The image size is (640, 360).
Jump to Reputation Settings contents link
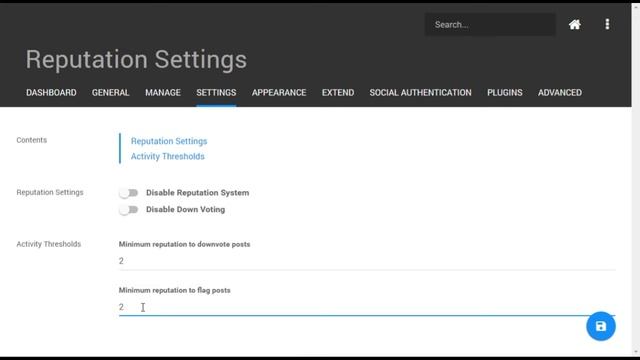tap(169, 141)
